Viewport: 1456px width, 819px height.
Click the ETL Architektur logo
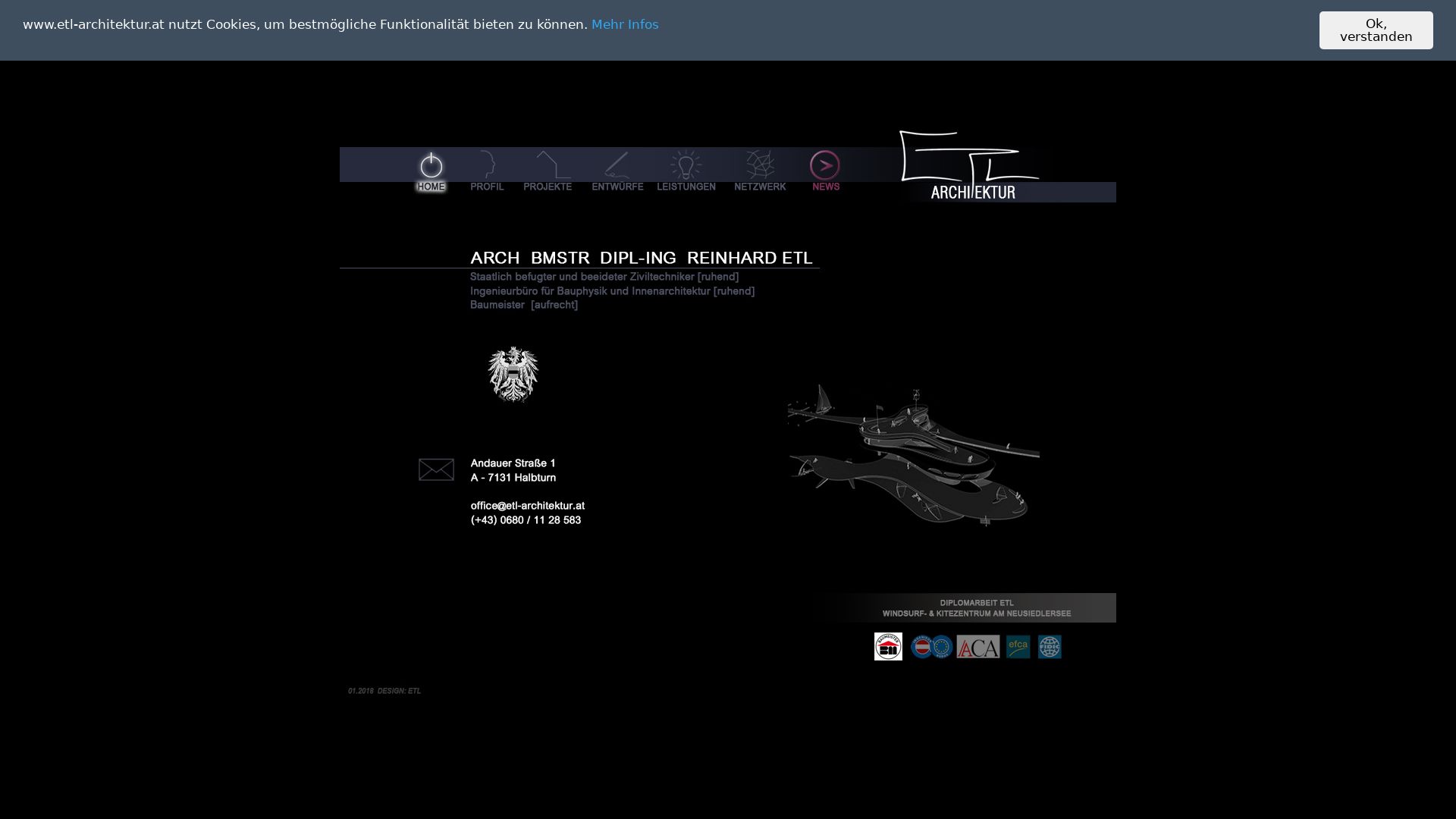970,166
